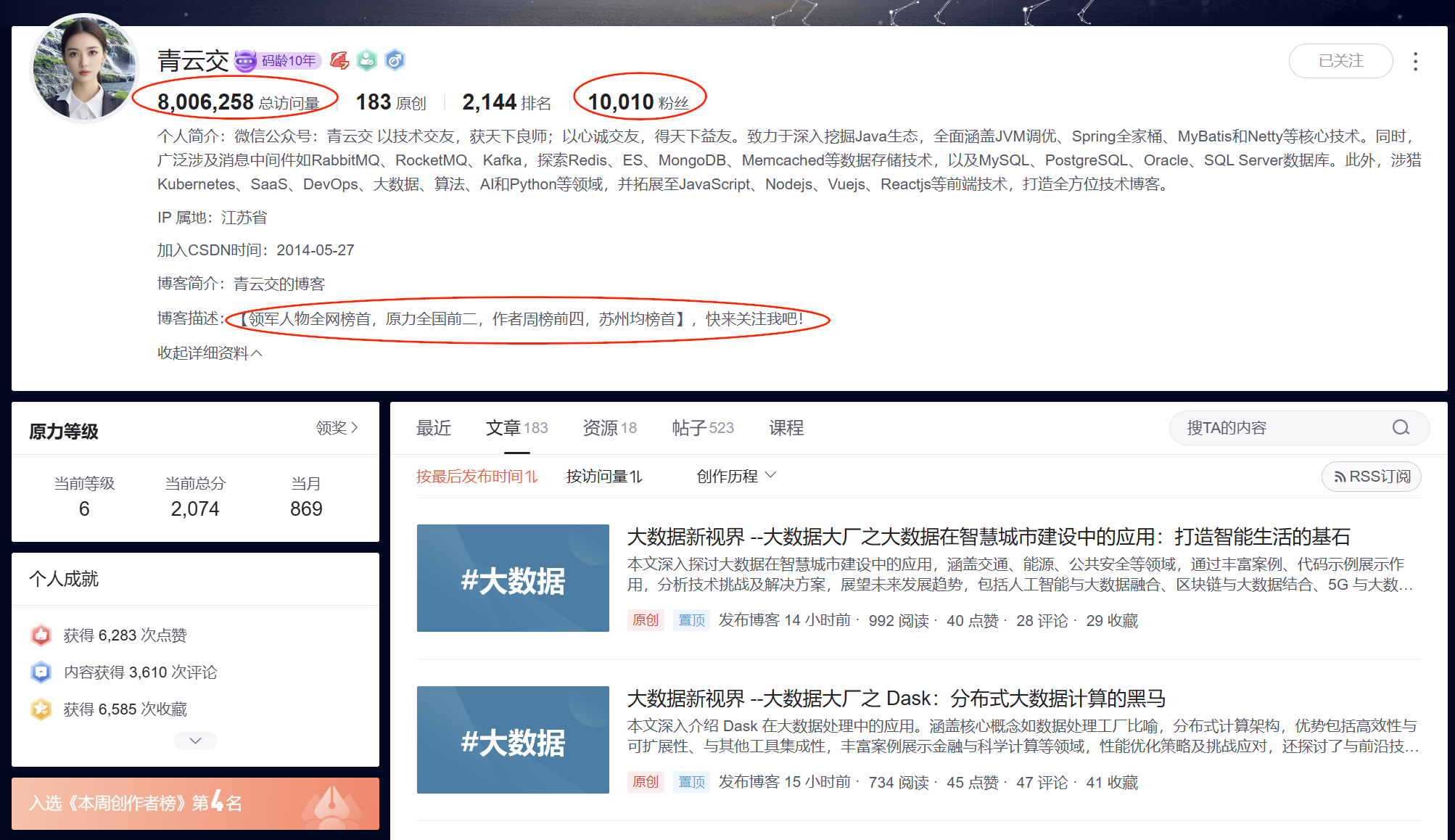Sort articles by 按最后发布时间
This screenshot has height=840, width=1455.
coord(477,477)
